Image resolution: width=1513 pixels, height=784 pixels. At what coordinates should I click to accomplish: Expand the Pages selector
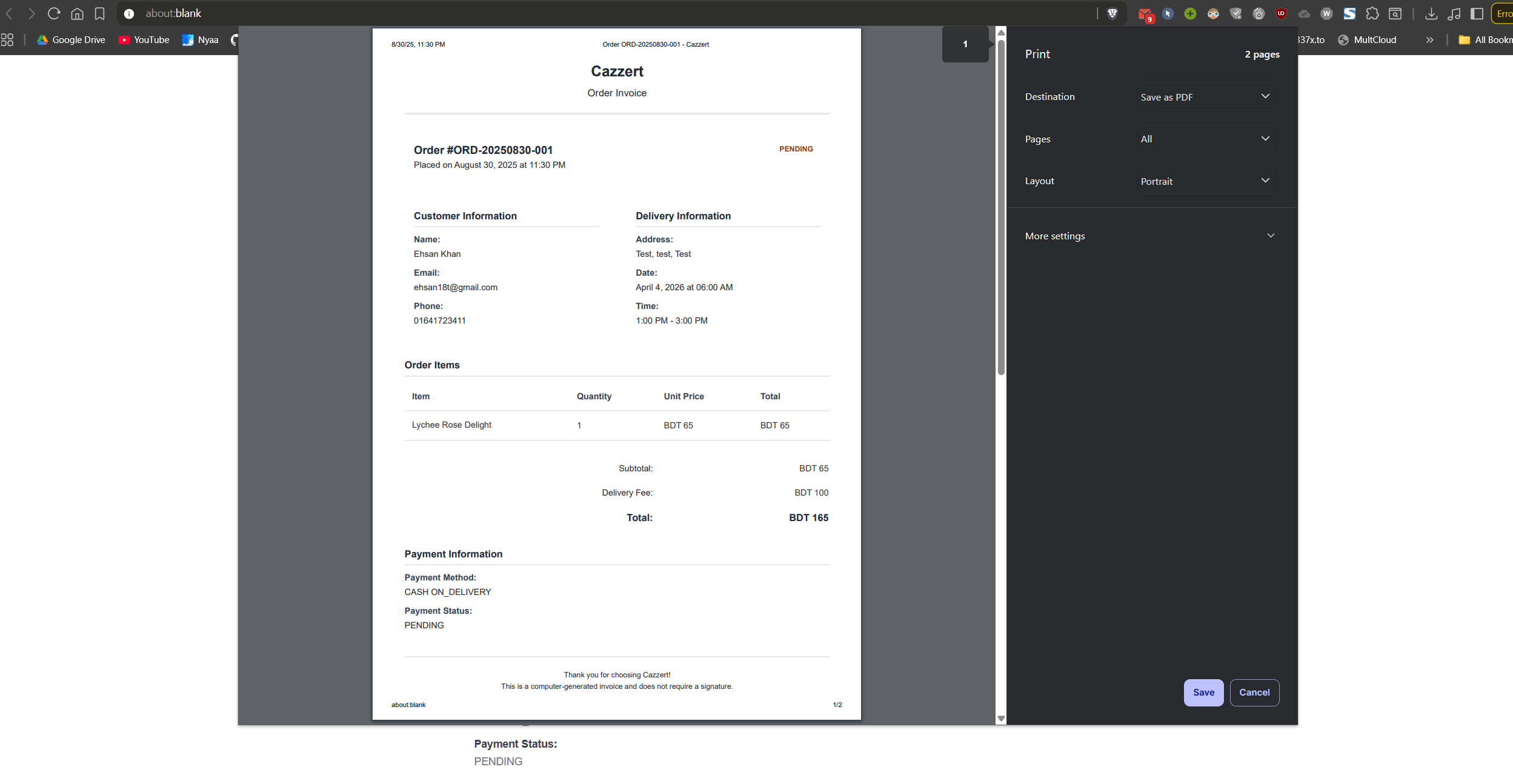1205,138
